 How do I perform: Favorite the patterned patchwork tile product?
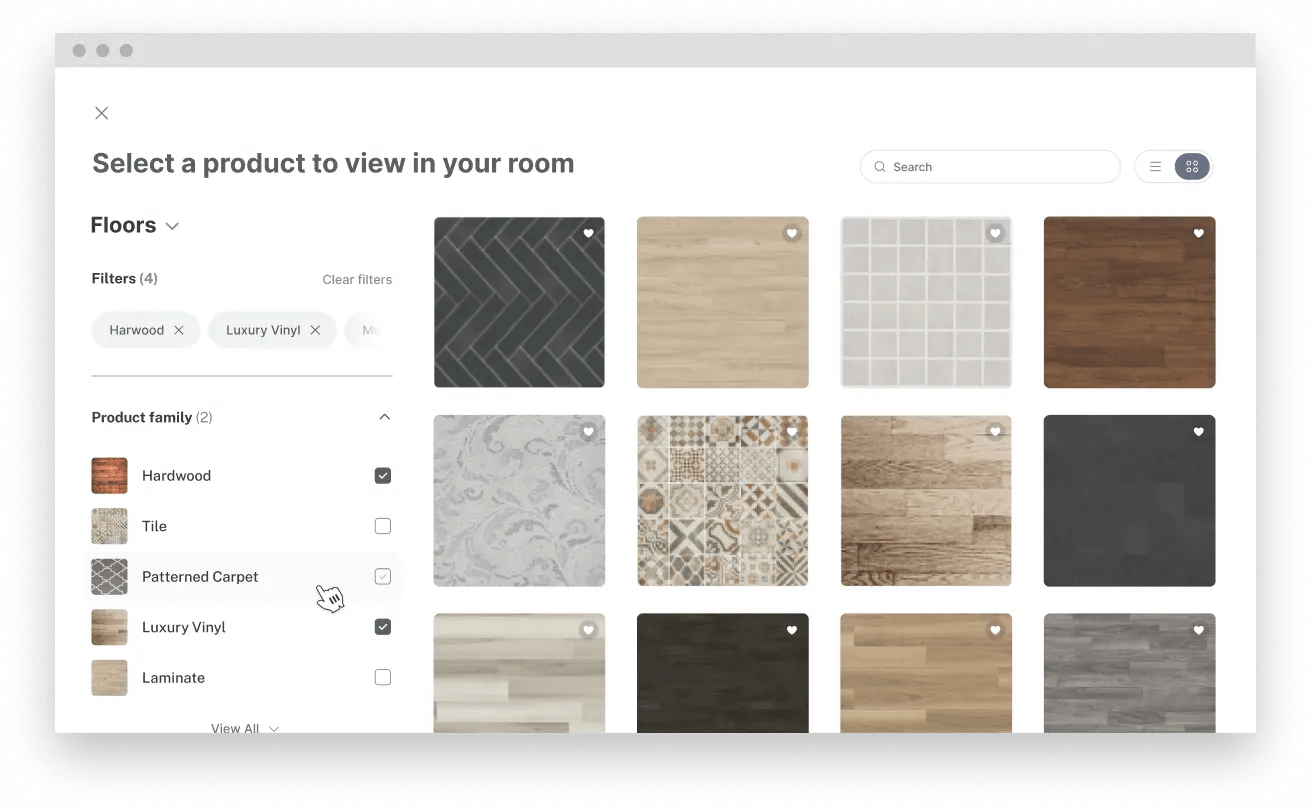pyautogui.click(x=792, y=432)
